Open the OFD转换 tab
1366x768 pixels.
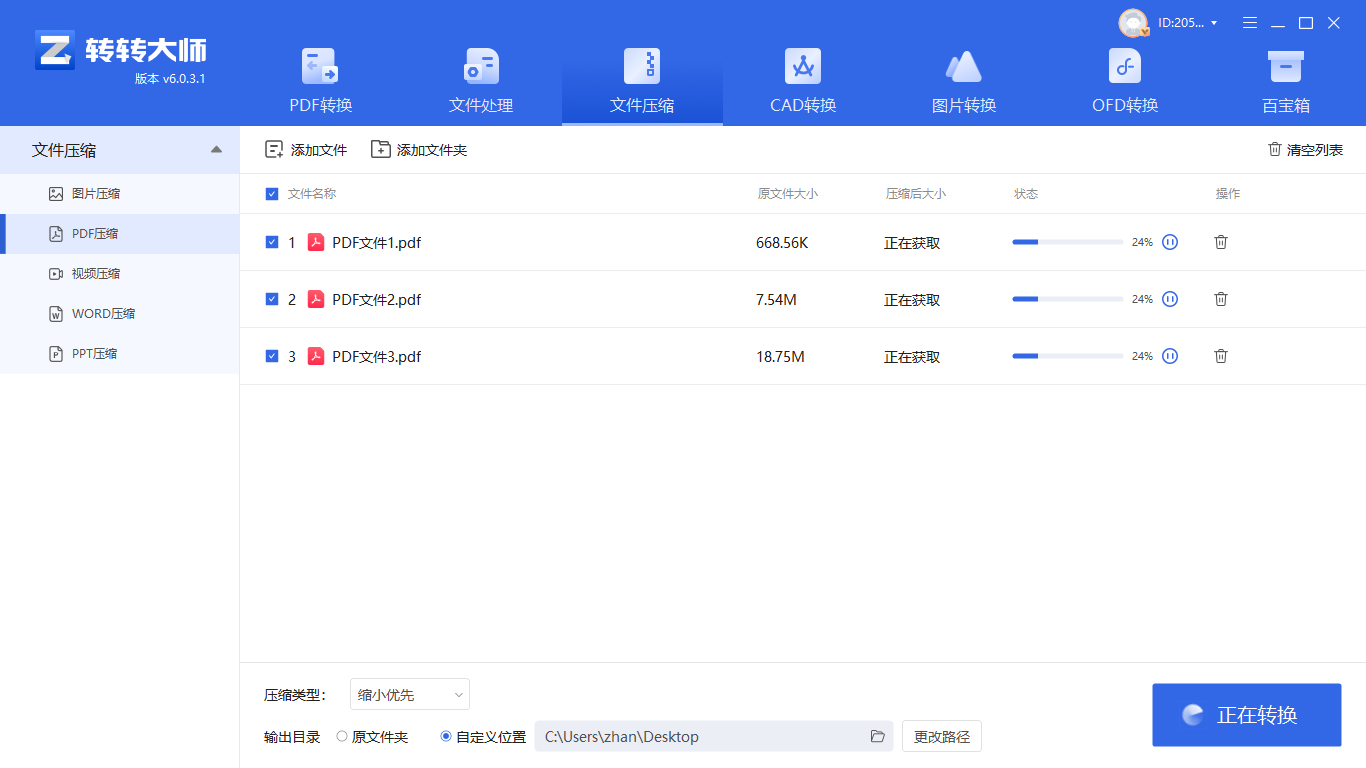[1125, 82]
